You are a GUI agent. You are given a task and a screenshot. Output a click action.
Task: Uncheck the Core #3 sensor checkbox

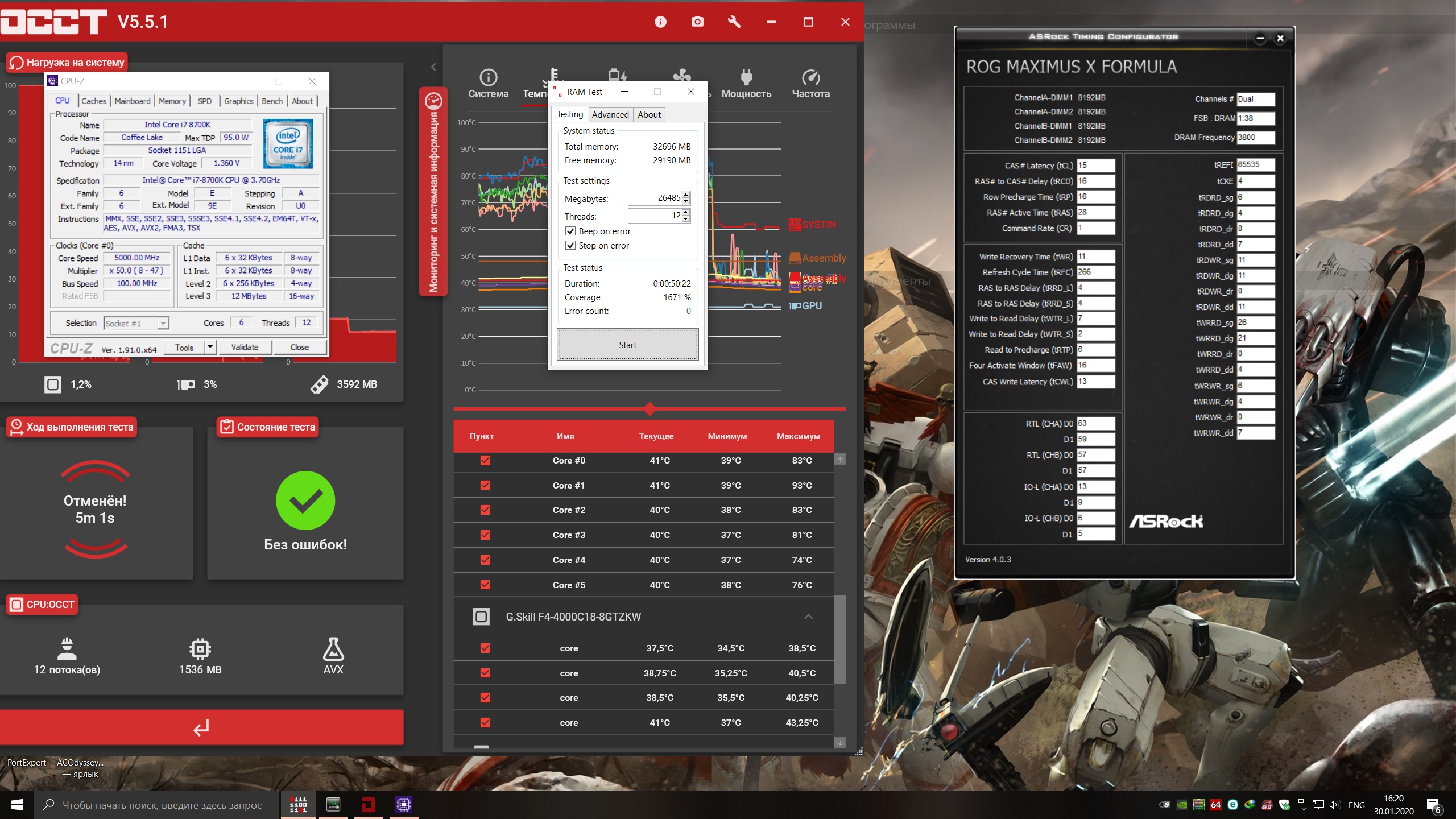coord(485,535)
